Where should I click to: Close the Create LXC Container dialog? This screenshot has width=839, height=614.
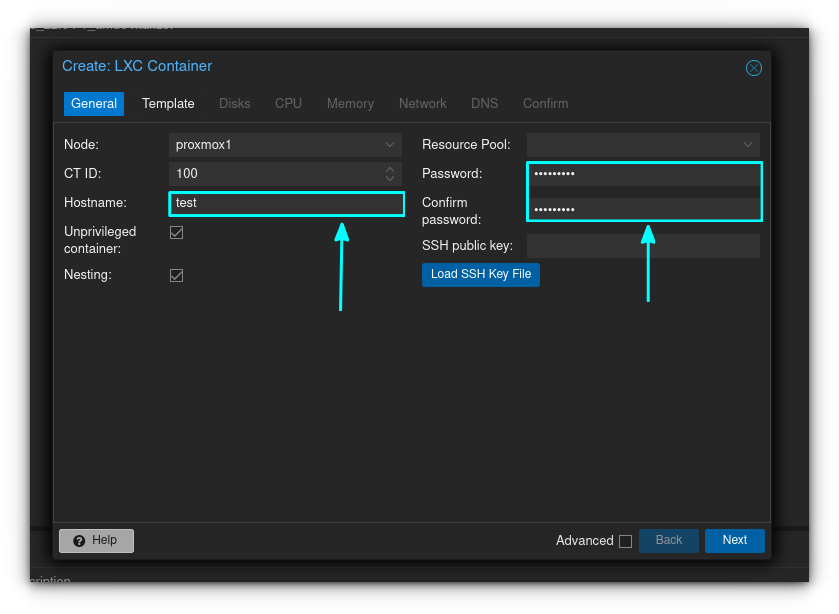(x=754, y=68)
